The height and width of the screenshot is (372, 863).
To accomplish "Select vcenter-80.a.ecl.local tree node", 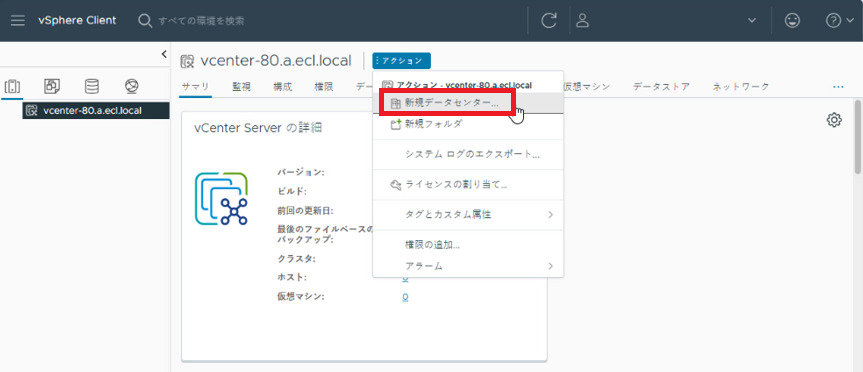I will 96,110.
